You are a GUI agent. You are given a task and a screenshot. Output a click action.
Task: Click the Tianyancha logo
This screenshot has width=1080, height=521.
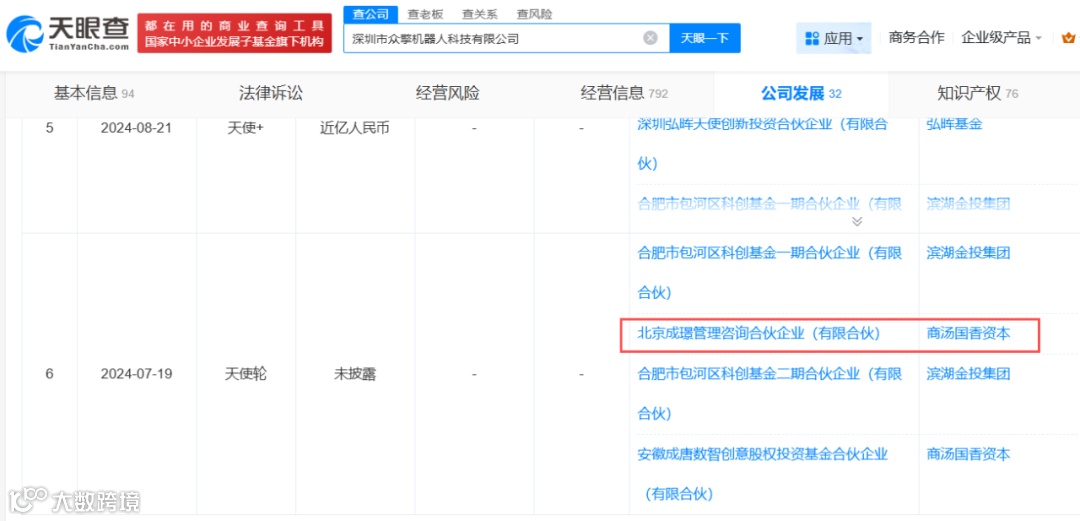[68, 32]
